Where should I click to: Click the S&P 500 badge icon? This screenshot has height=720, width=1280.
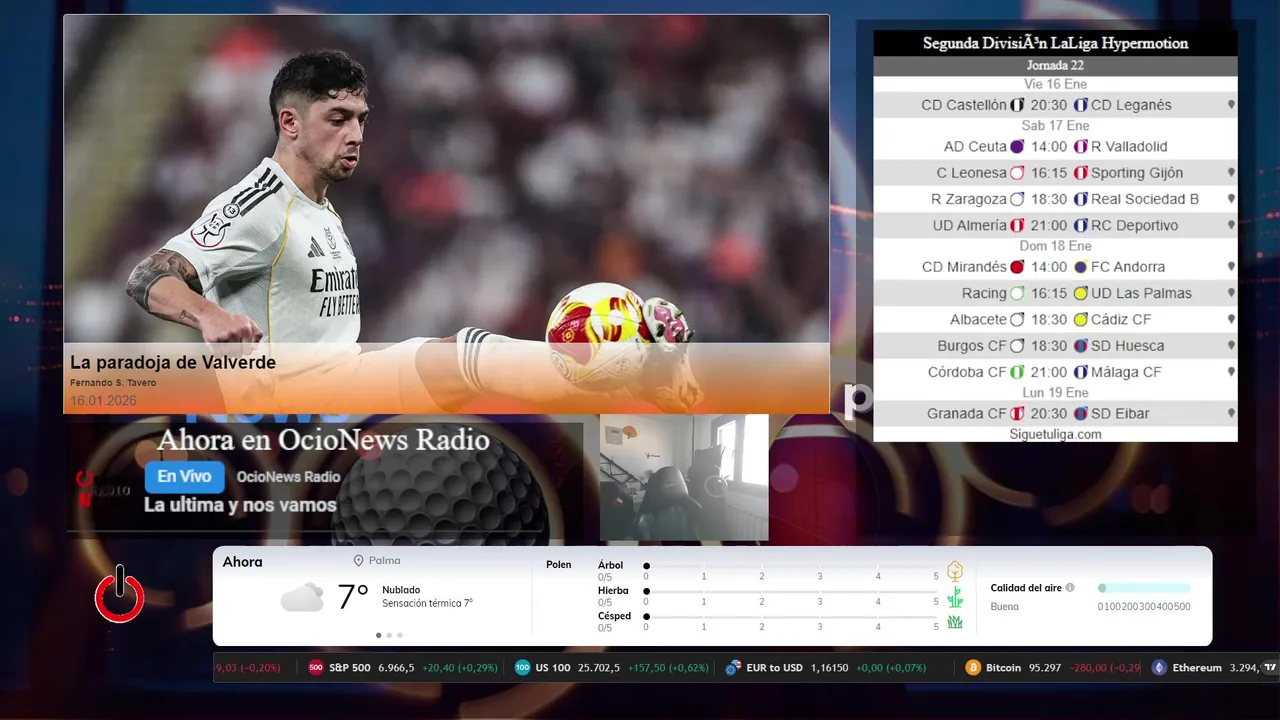pyautogui.click(x=316, y=667)
